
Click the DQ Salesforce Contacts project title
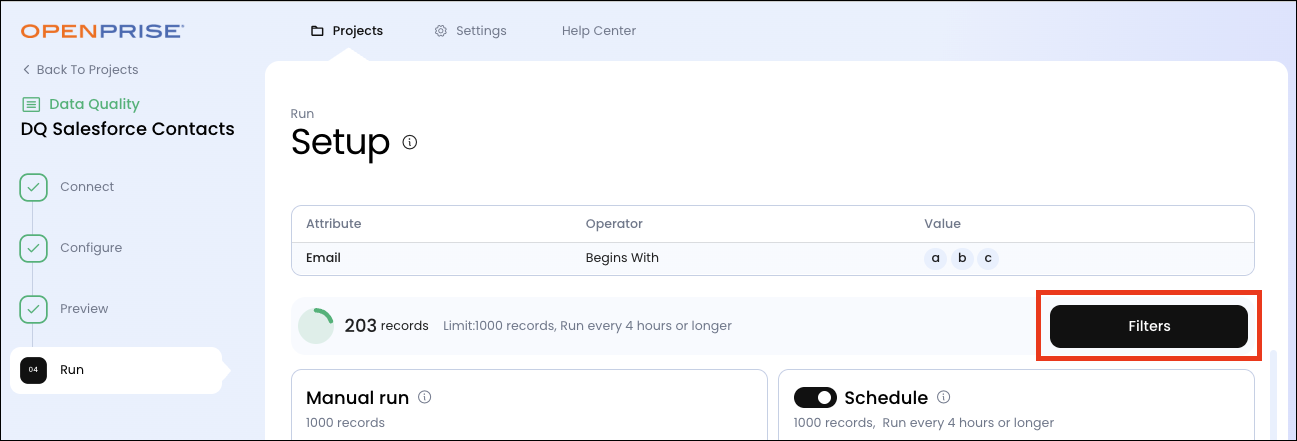[x=128, y=129]
